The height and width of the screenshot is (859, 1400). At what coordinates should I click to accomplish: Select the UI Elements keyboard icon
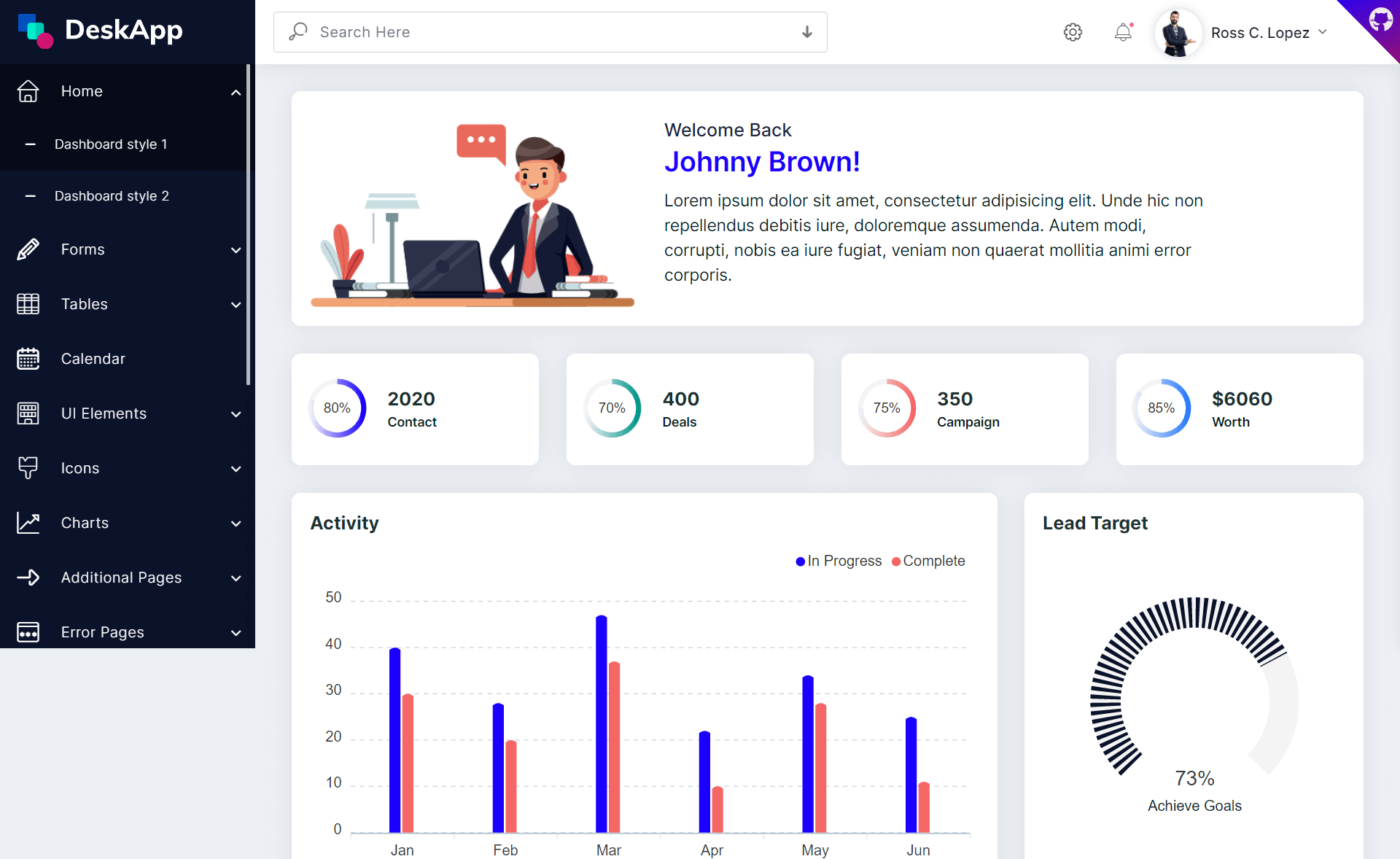tap(28, 413)
